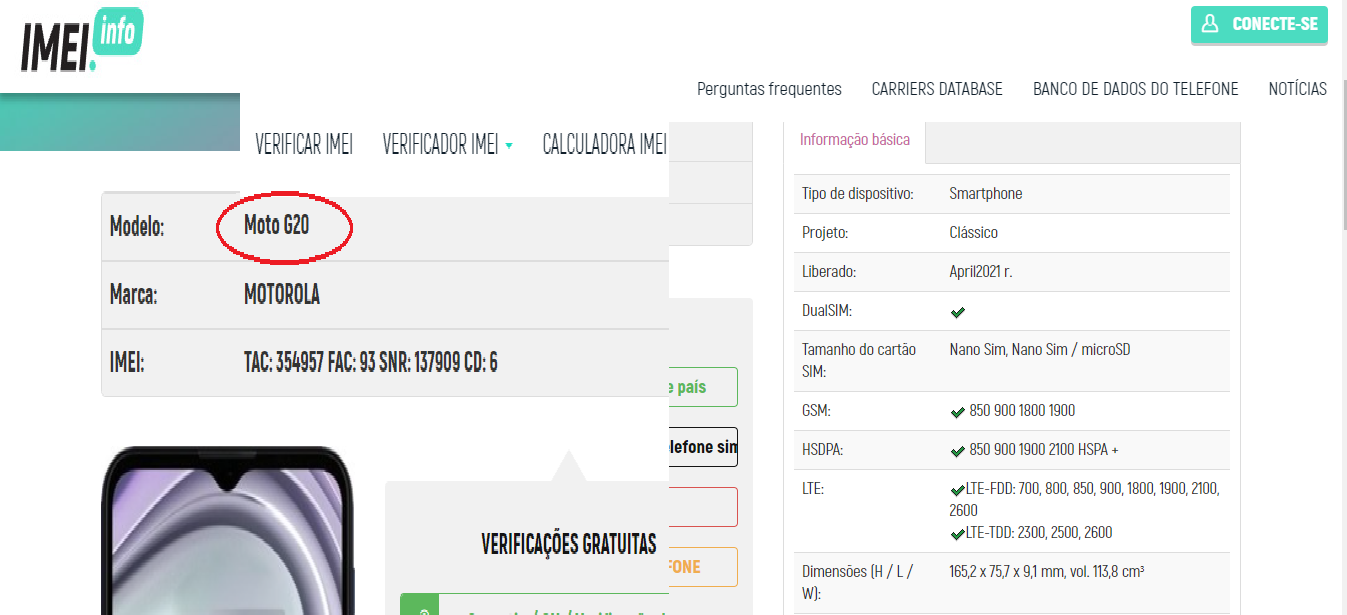Click the Liberado: label

(x=829, y=271)
